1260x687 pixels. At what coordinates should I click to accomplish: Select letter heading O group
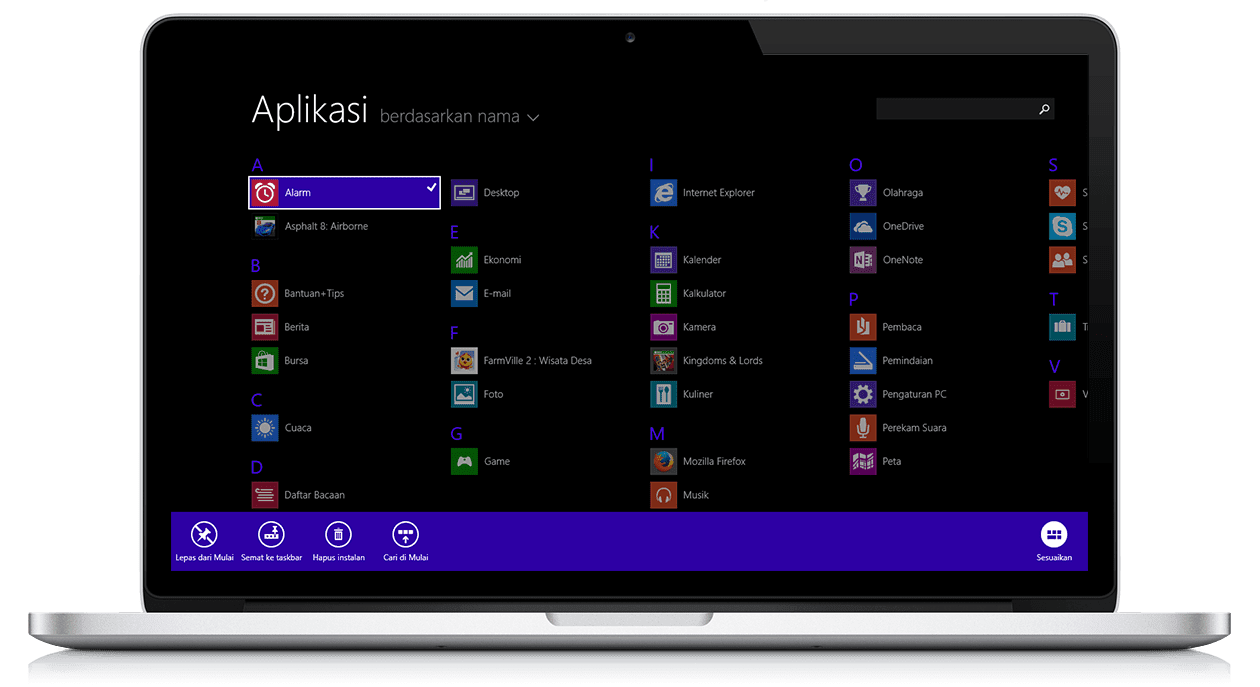point(856,165)
